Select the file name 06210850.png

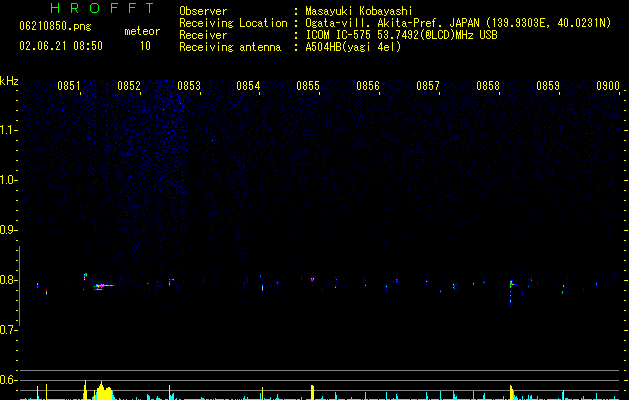coord(55,26)
